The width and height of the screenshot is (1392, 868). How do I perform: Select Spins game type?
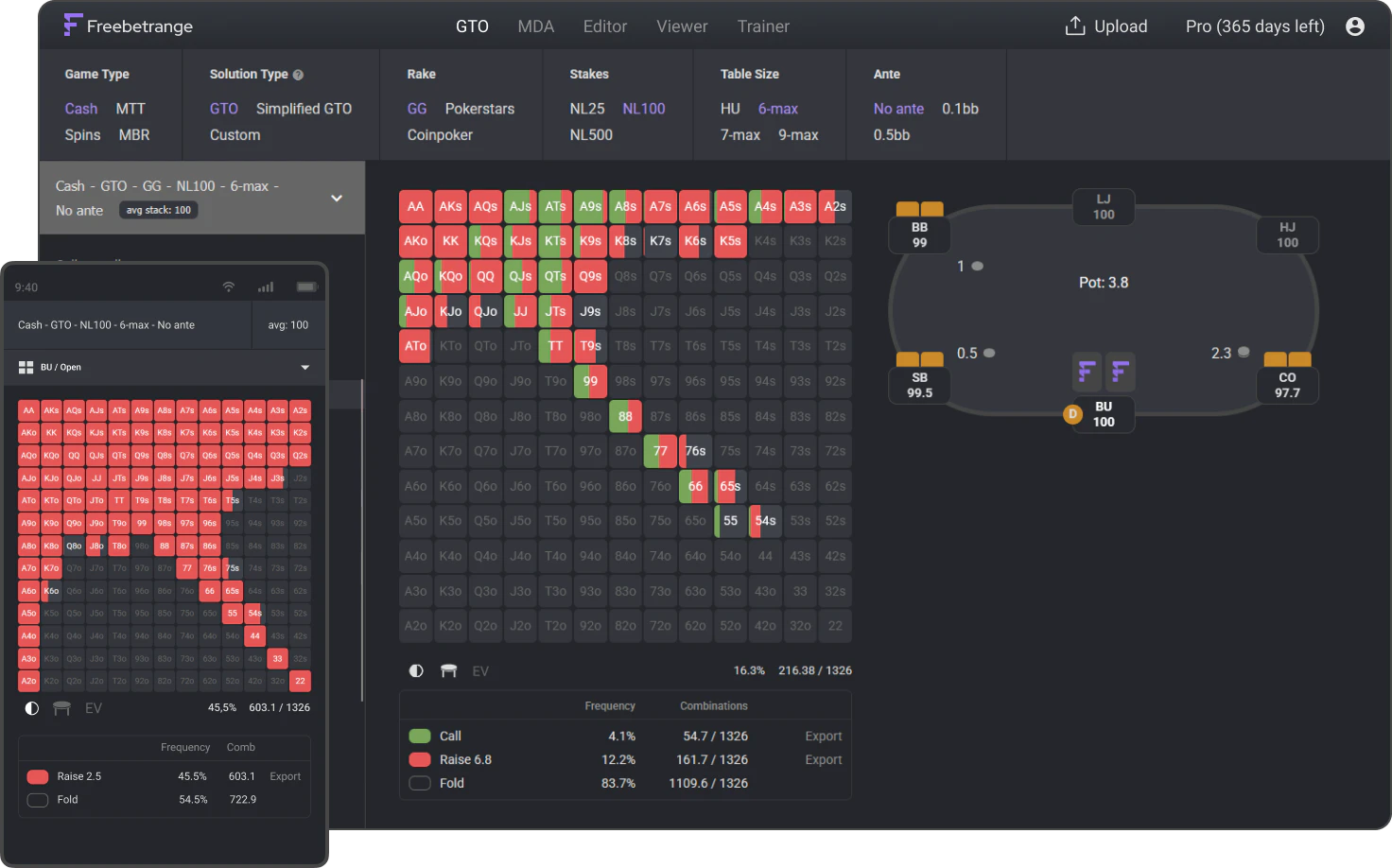[82, 135]
